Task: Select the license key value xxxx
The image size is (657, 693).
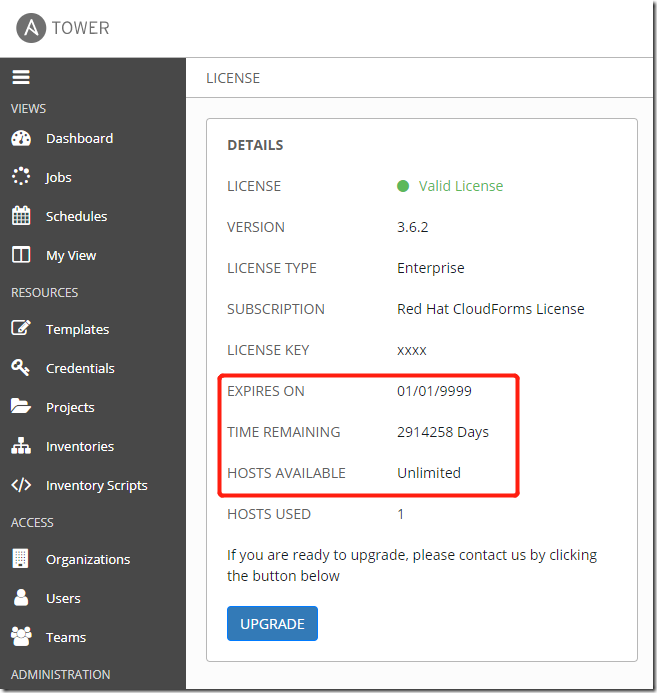Action: point(411,350)
